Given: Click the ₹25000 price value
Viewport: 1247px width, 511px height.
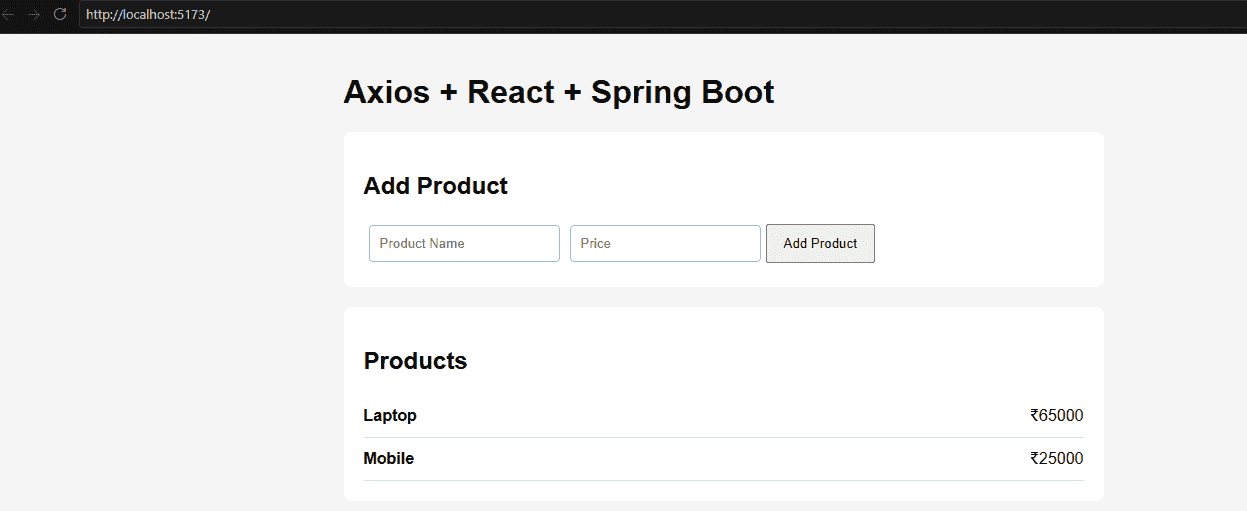Looking at the screenshot, I should pyautogui.click(x=1056, y=459).
